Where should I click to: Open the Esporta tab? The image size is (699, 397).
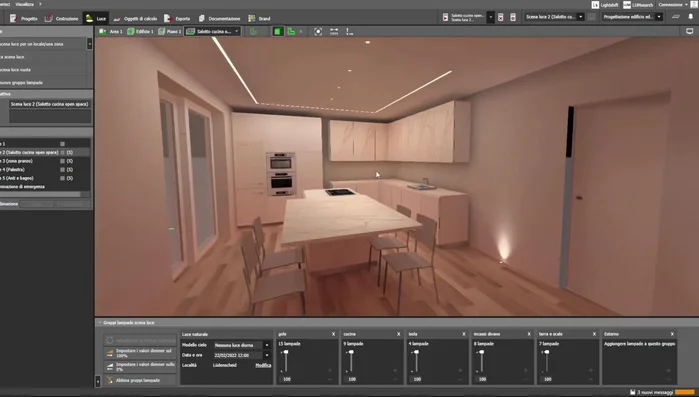click(x=177, y=18)
